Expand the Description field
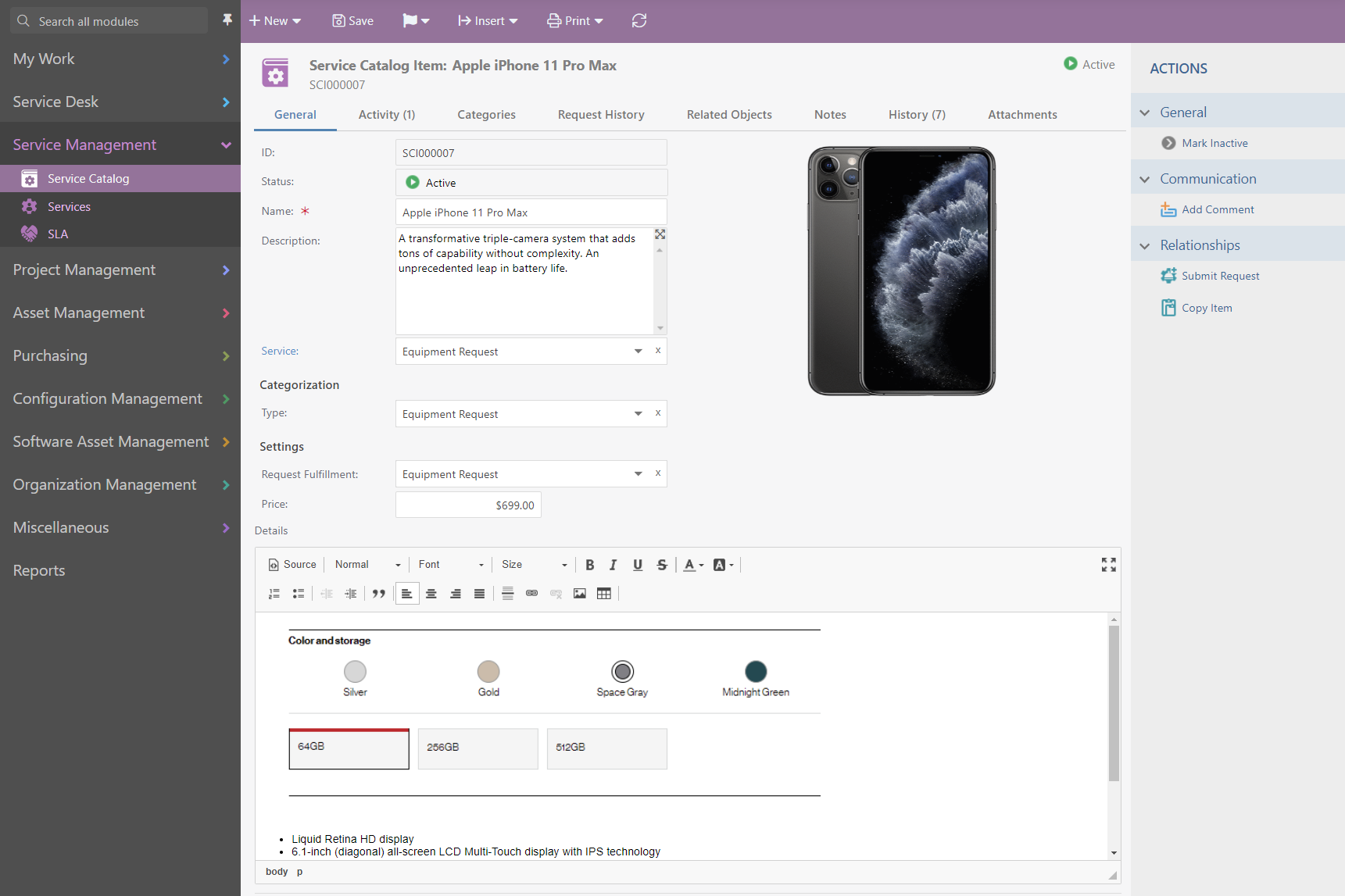Screen dimensions: 1345x896 pyautogui.click(x=660, y=234)
